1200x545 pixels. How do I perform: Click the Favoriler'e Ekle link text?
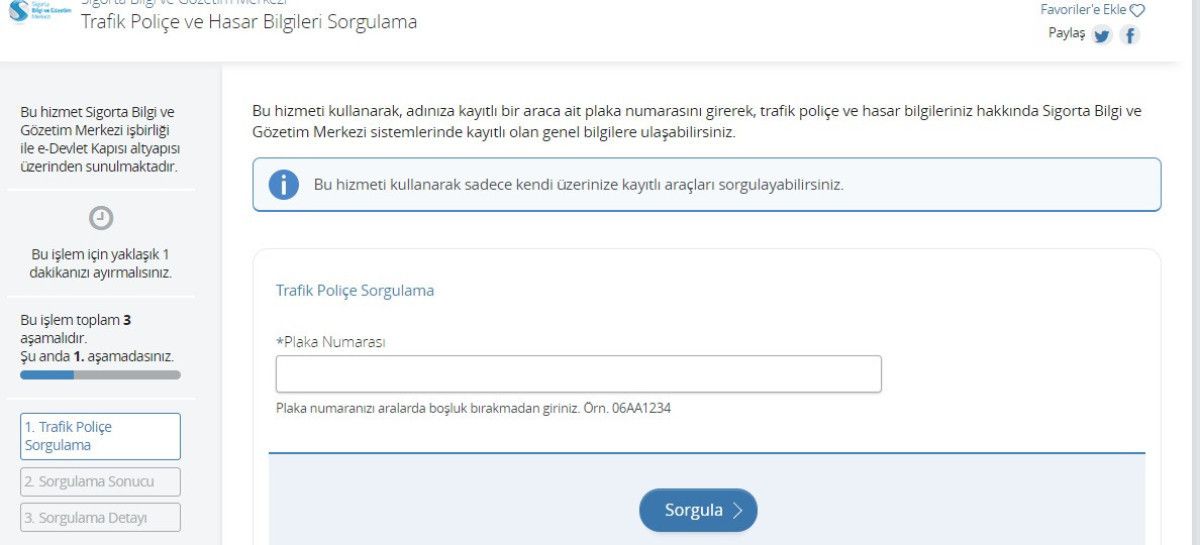(x=1083, y=10)
